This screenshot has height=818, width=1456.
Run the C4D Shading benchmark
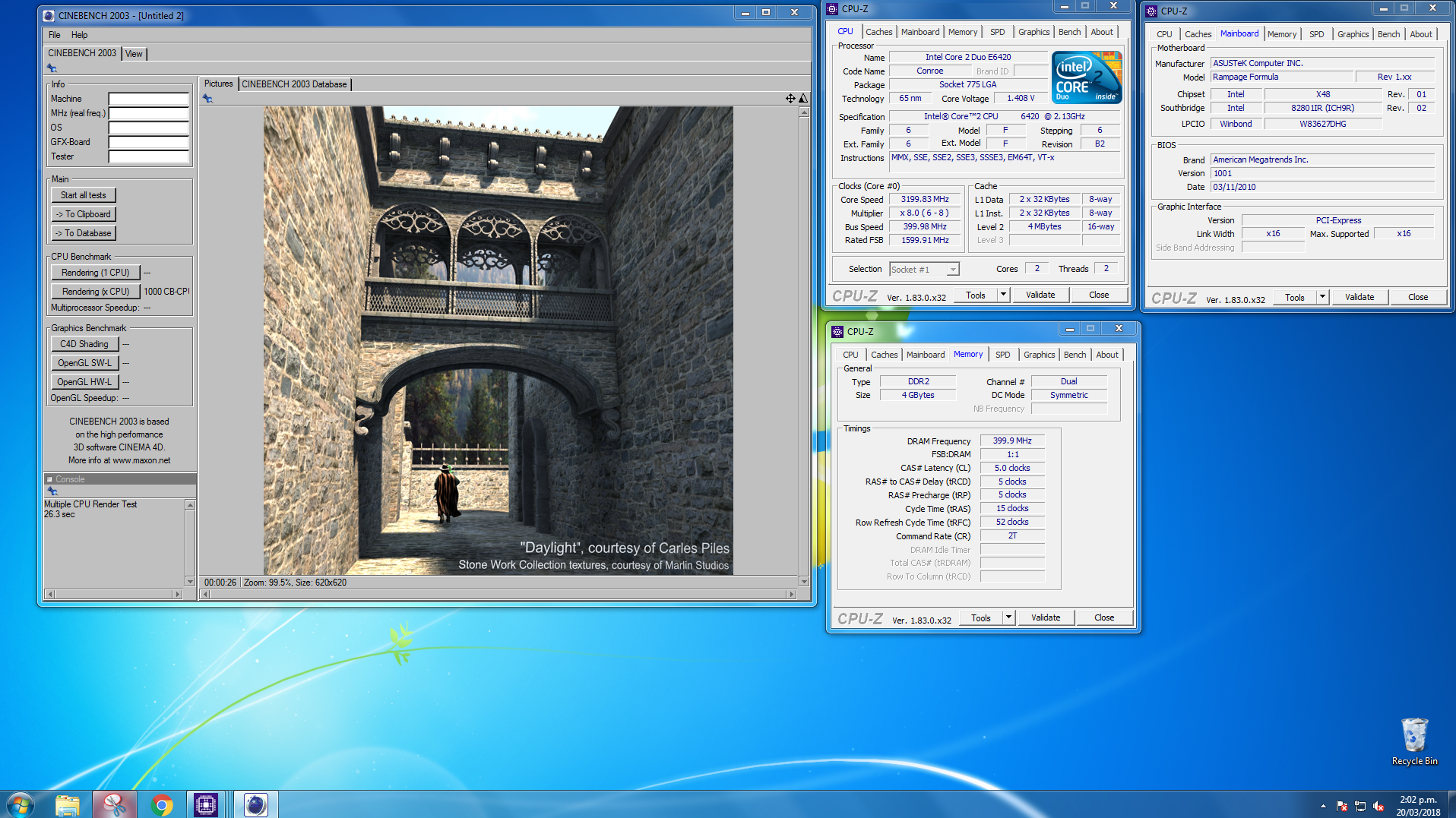[84, 344]
